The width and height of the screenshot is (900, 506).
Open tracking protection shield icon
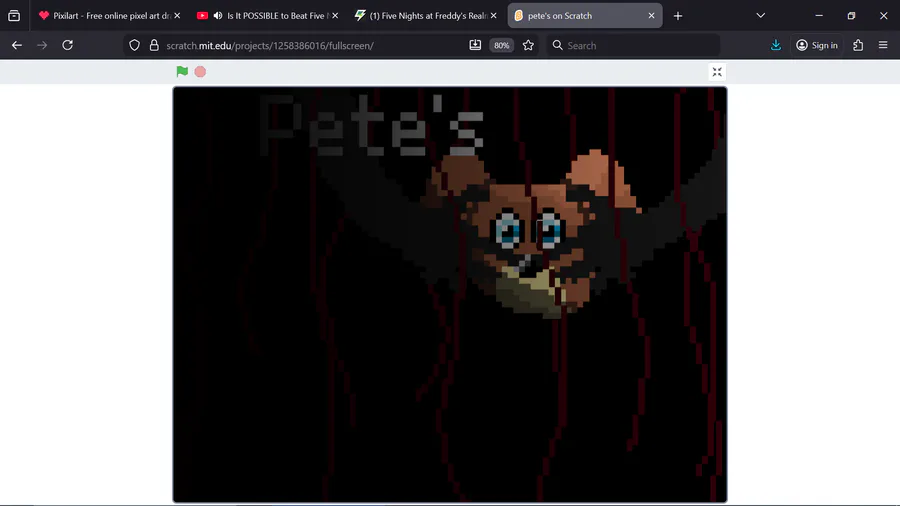134,45
